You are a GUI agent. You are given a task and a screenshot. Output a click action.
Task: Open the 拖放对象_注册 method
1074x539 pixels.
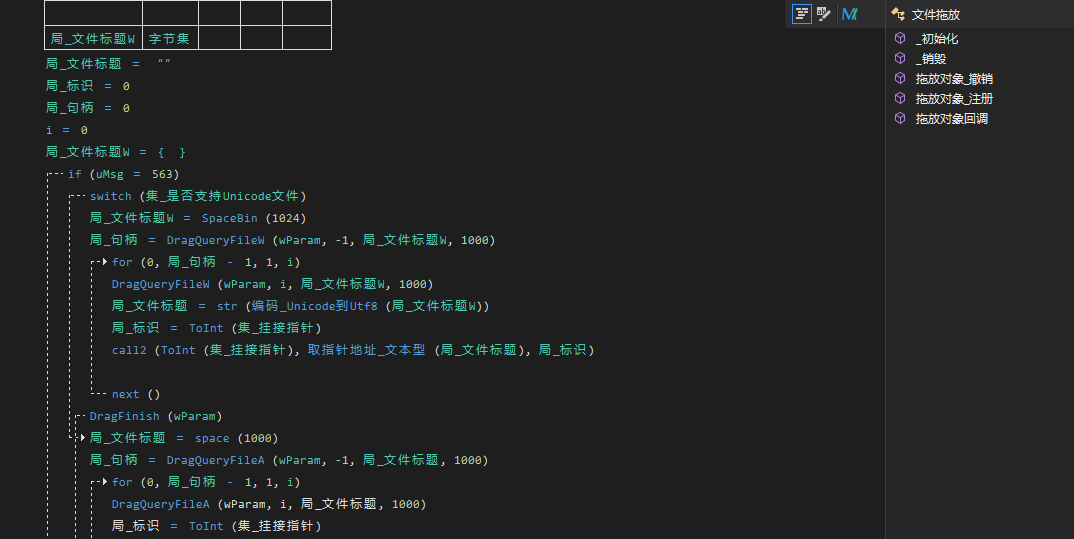click(x=954, y=99)
